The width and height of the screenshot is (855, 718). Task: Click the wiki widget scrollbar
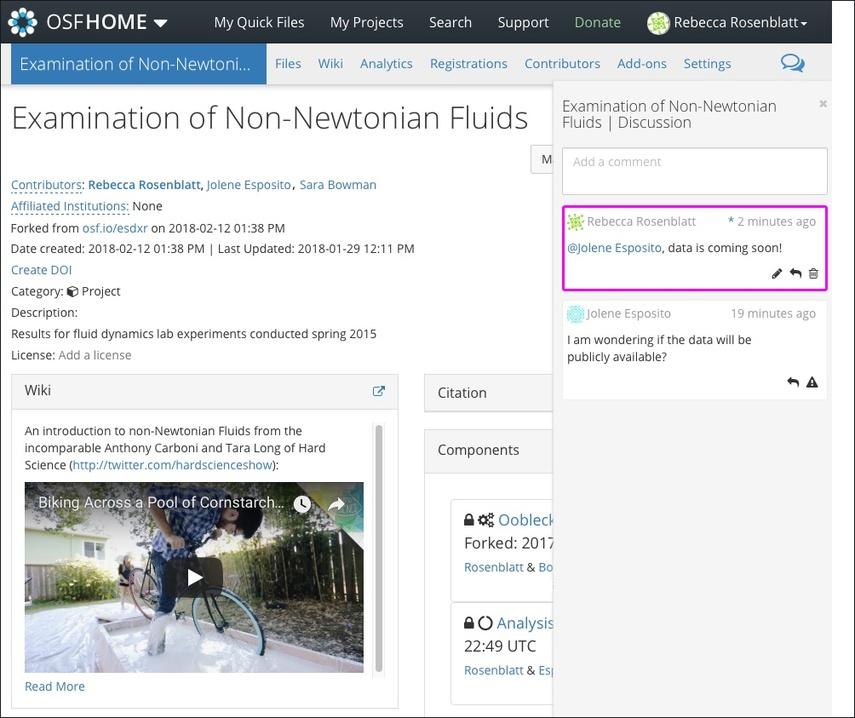pyautogui.click(x=378, y=548)
